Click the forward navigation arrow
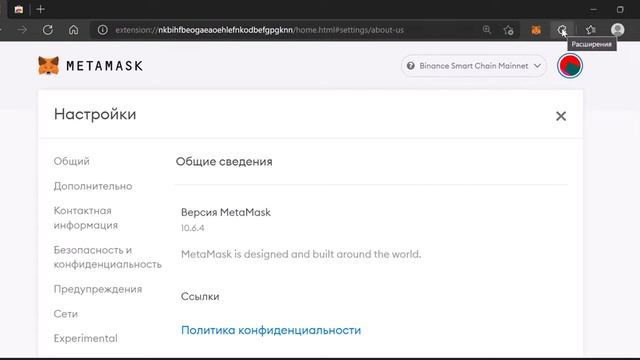The width and height of the screenshot is (640, 360). (x=22, y=30)
